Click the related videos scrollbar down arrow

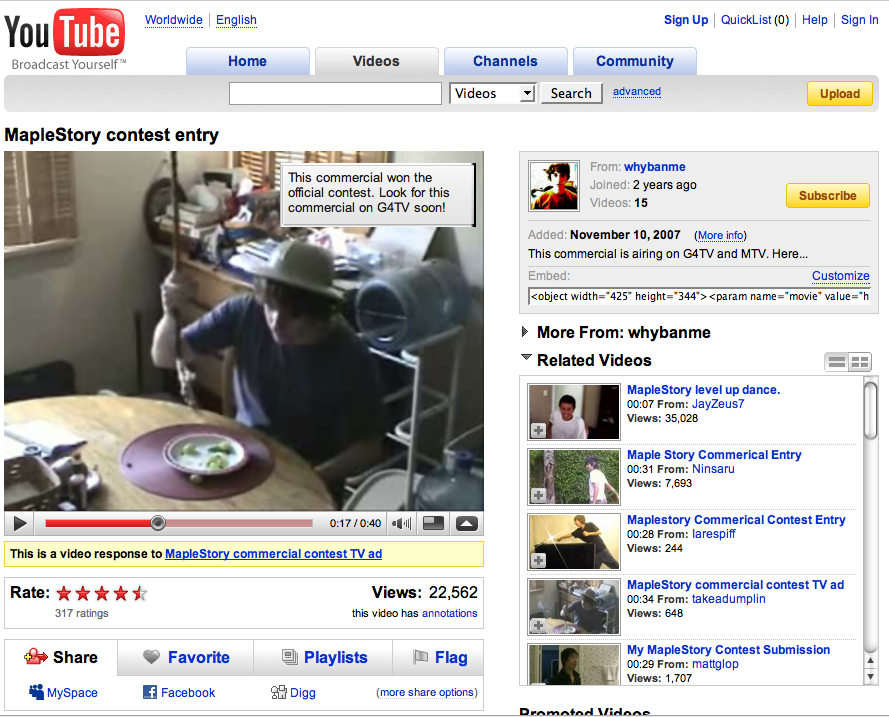[x=870, y=676]
